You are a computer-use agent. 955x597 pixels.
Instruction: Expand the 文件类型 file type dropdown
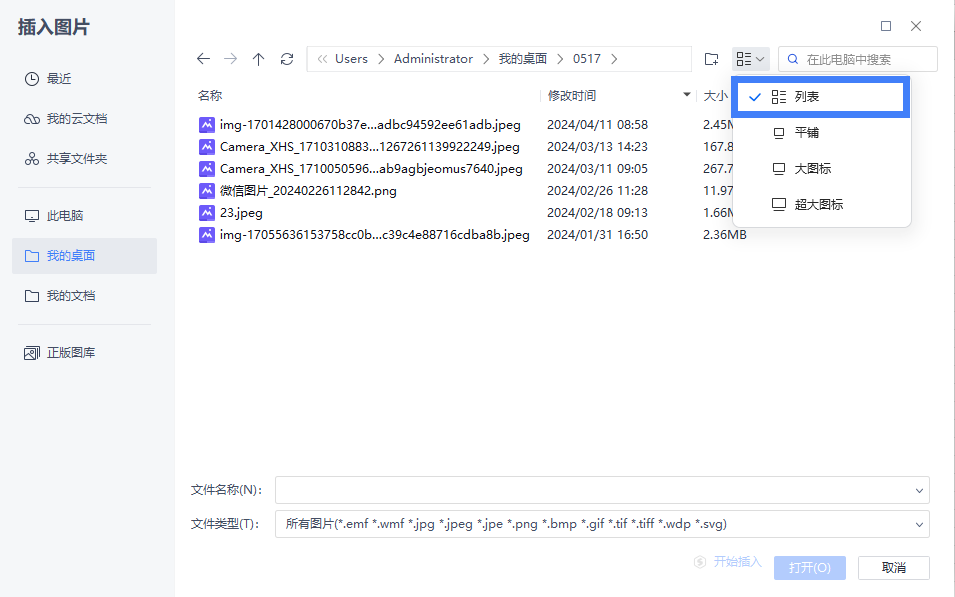(919, 524)
